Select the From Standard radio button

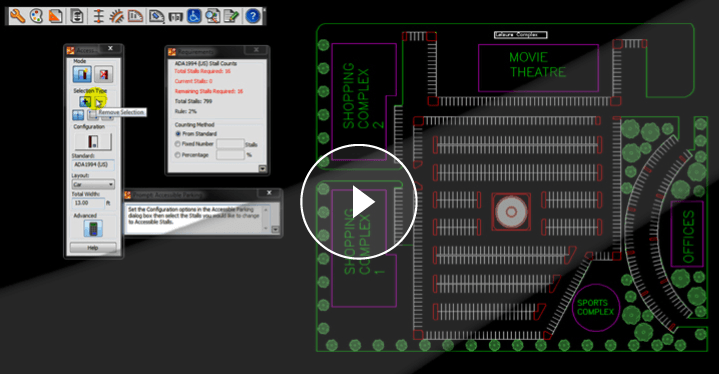(x=178, y=134)
